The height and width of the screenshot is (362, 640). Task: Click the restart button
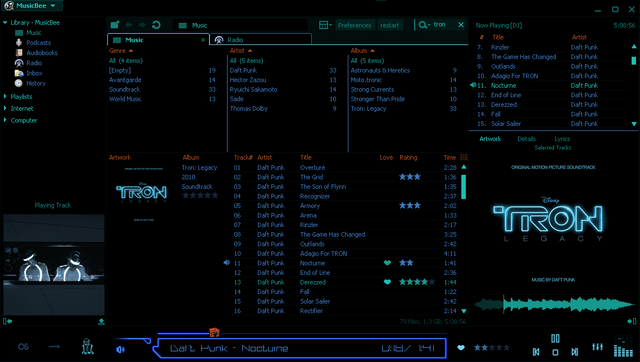(x=390, y=25)
